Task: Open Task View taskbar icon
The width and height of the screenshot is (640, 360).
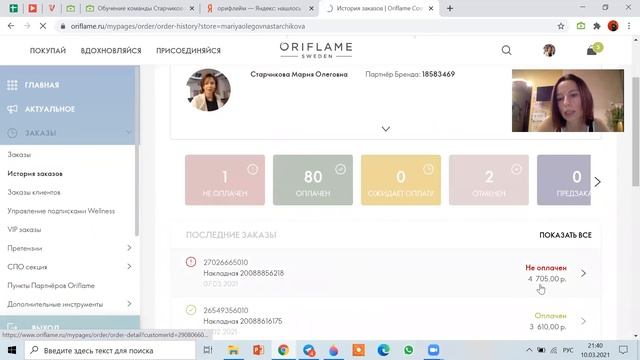Action: point(208,350)
